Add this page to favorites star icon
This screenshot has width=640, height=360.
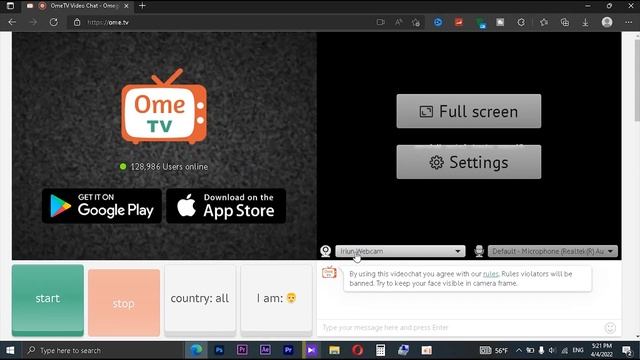point(416,22)
